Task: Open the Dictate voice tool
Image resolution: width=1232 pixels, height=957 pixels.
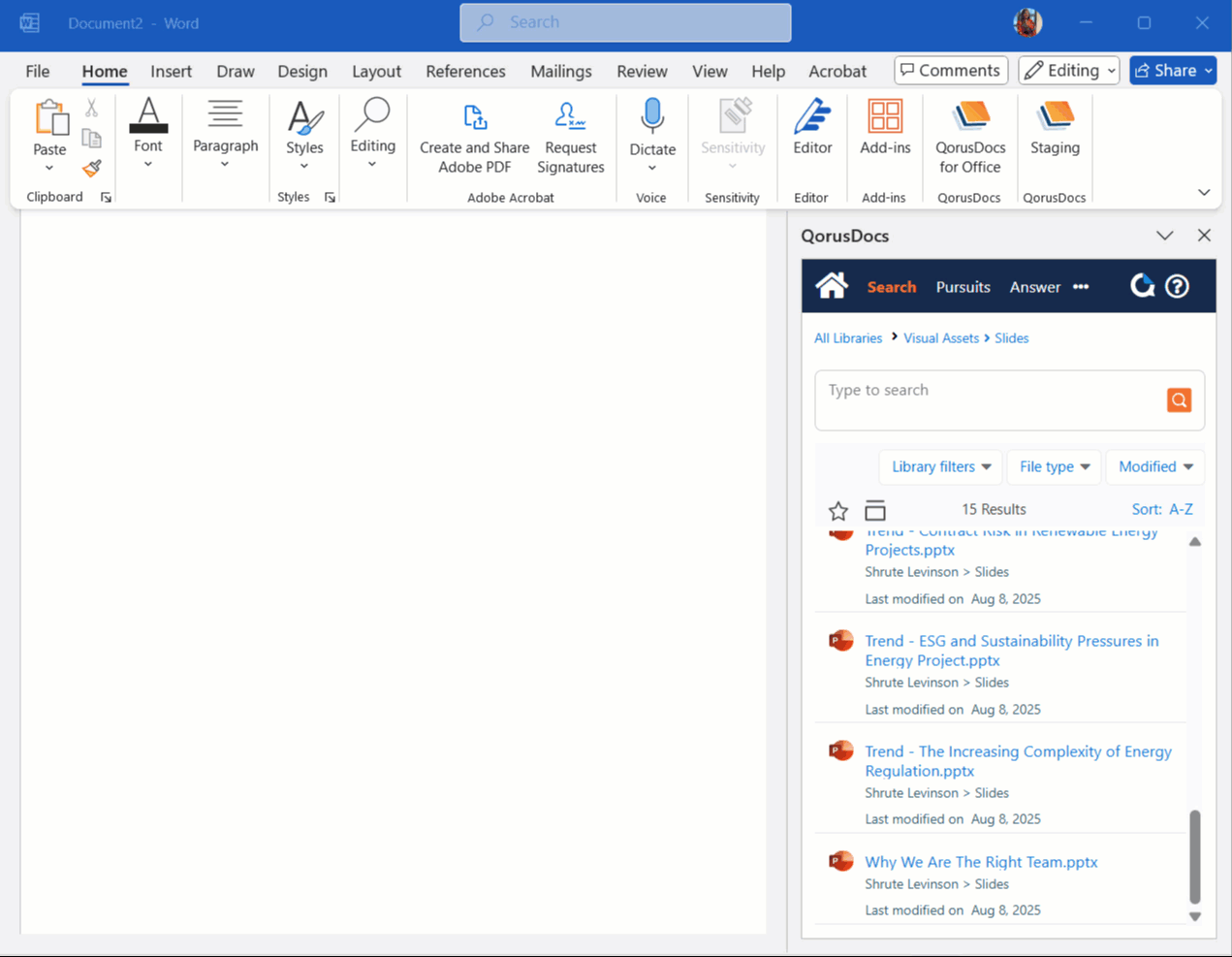Action: [651, 136]
